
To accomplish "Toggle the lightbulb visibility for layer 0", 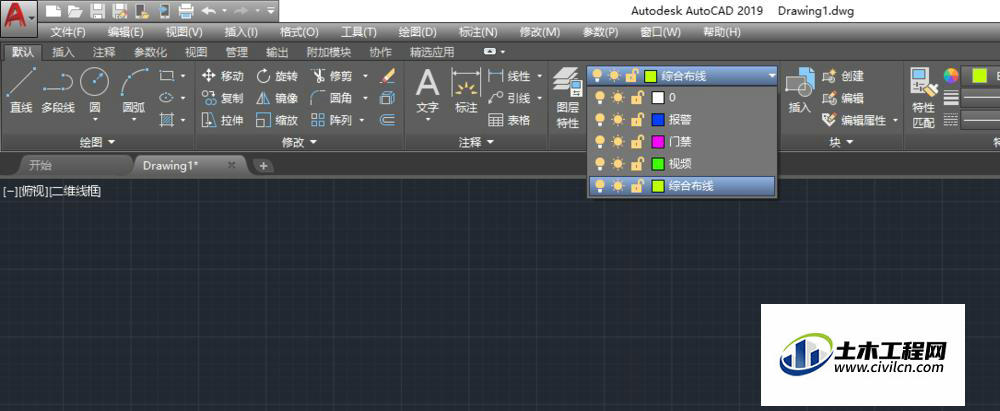I will pos(598,98).
